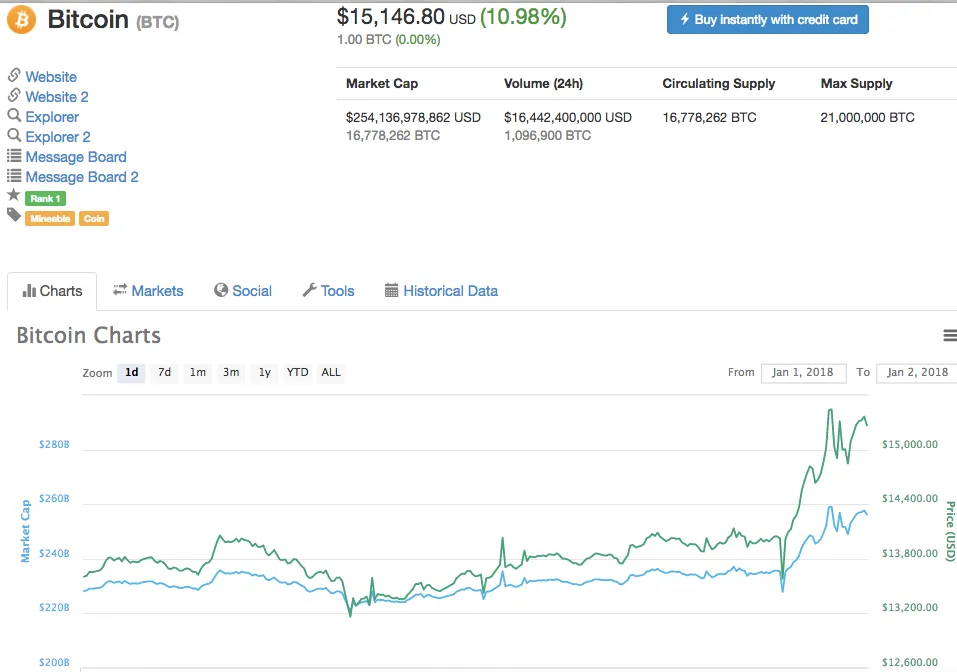Select the Charts tab
The image size is (957, 672).
(x=52, y=291)
